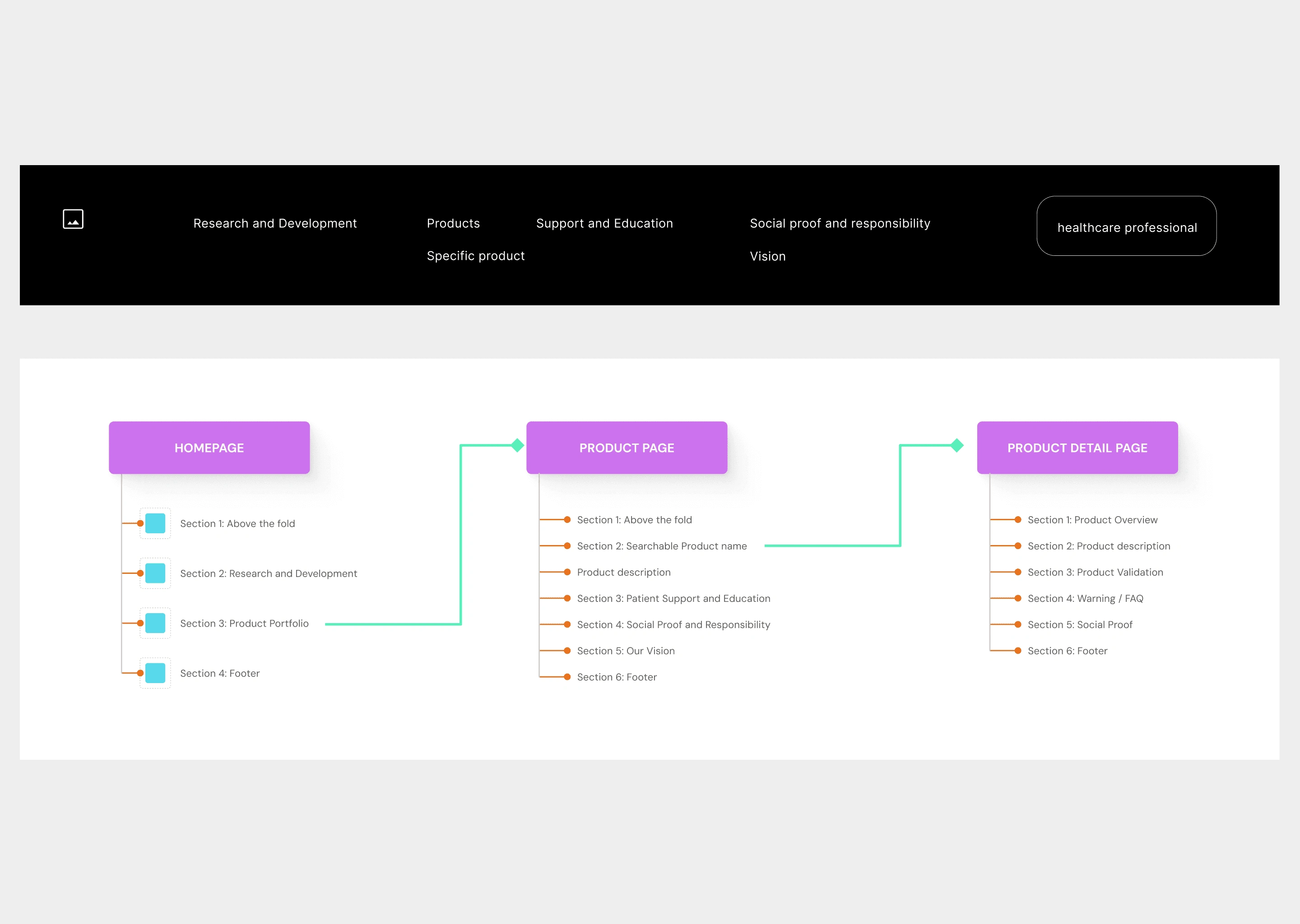Viewport: 1300px width, 924px height.
Task: Click Social proof and responsibility nav link
Action: coord(840,223)
